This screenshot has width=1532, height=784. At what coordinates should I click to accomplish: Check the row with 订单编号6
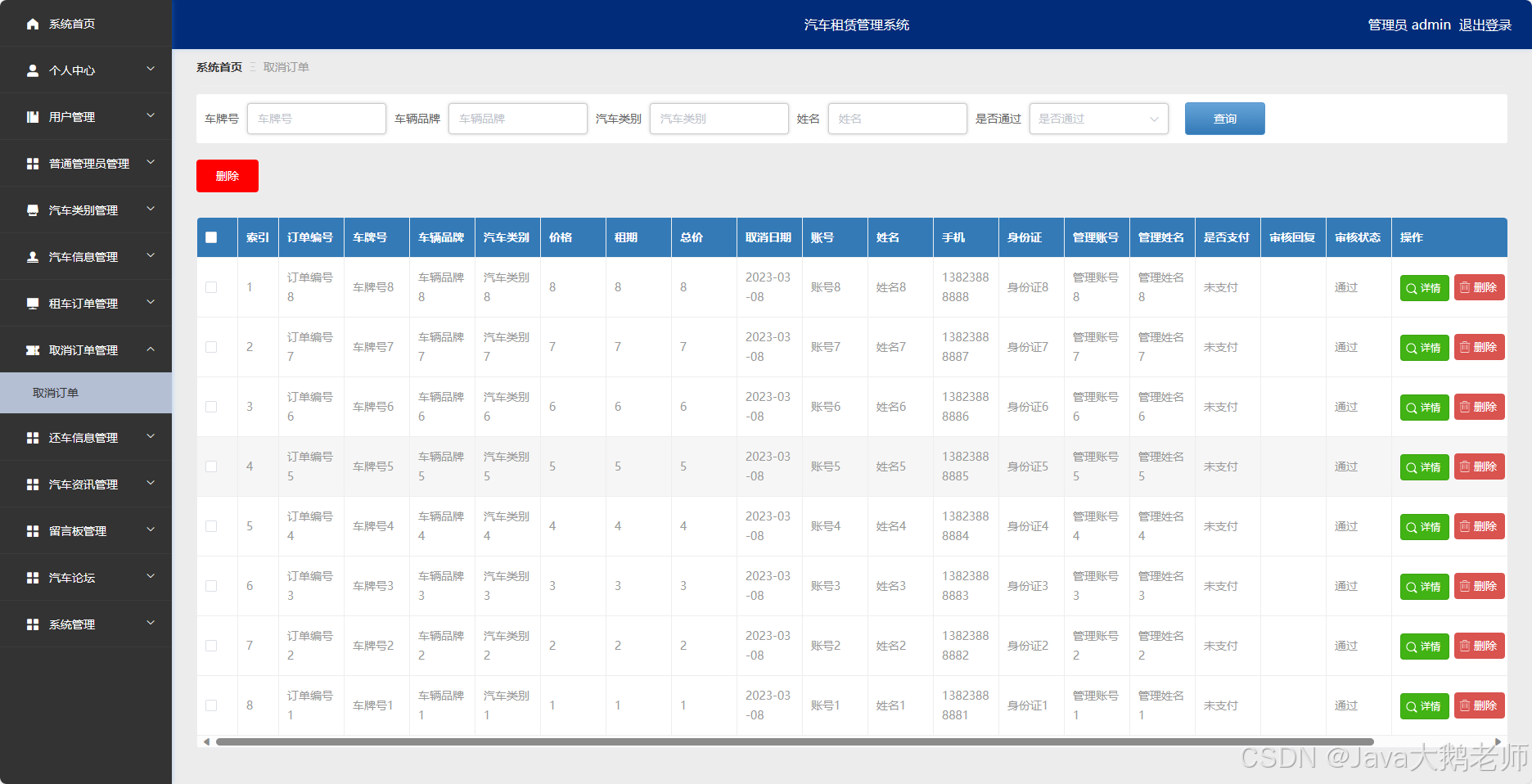[211, 407]
